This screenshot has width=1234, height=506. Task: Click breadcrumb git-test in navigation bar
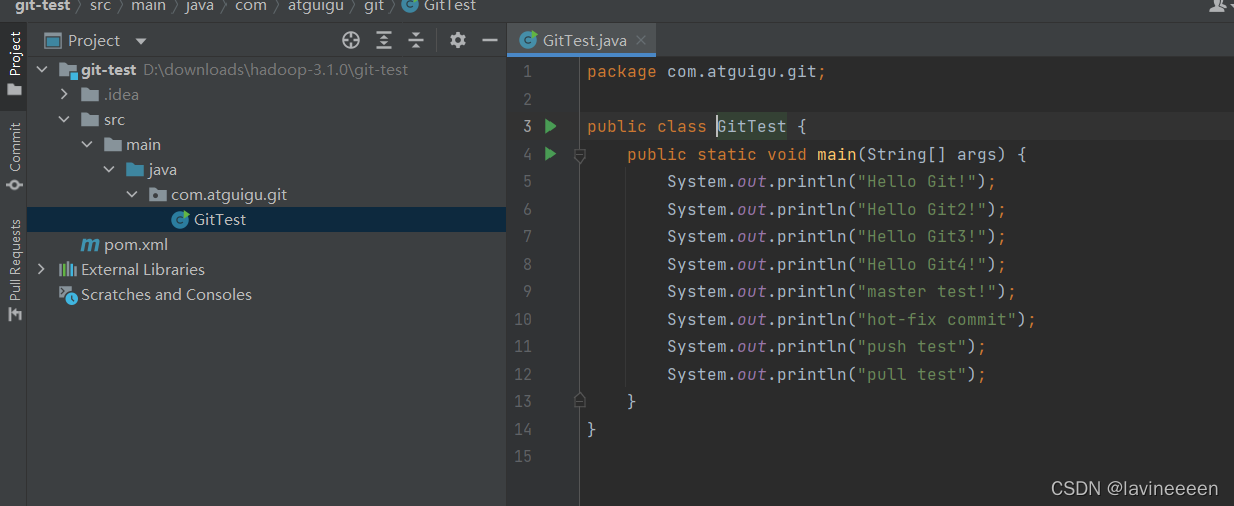(43, 6)
